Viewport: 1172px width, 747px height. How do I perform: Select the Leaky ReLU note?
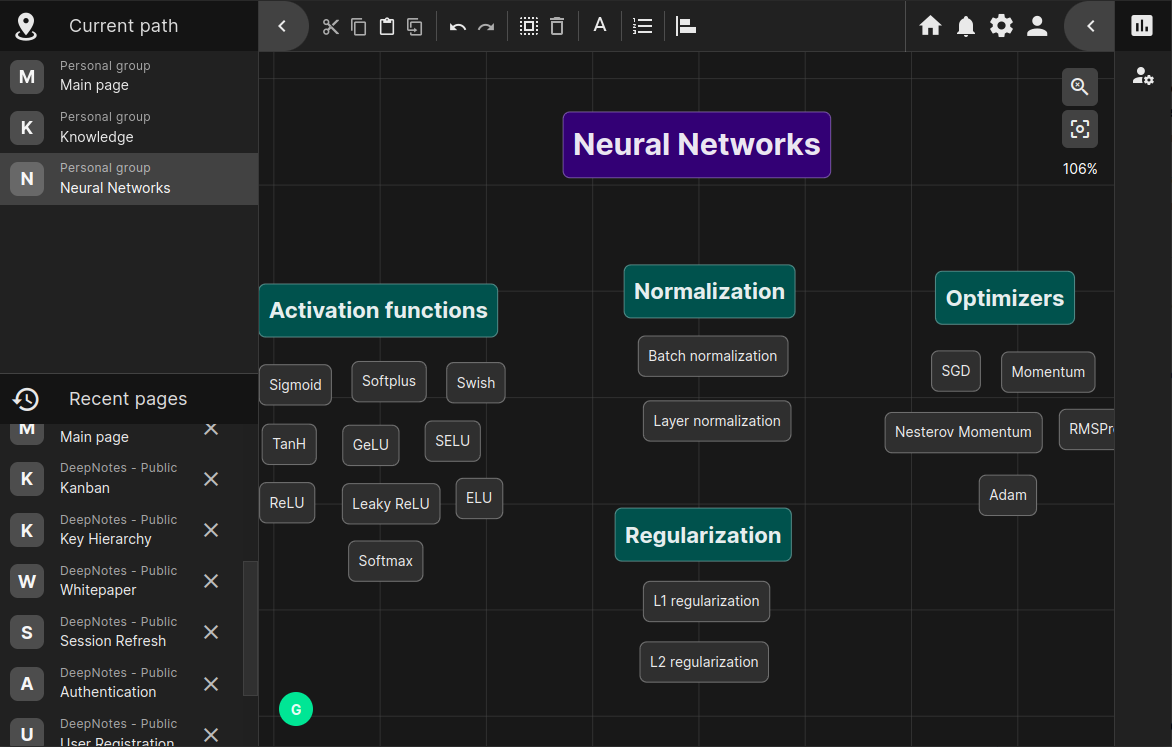(x=391, y=504)
